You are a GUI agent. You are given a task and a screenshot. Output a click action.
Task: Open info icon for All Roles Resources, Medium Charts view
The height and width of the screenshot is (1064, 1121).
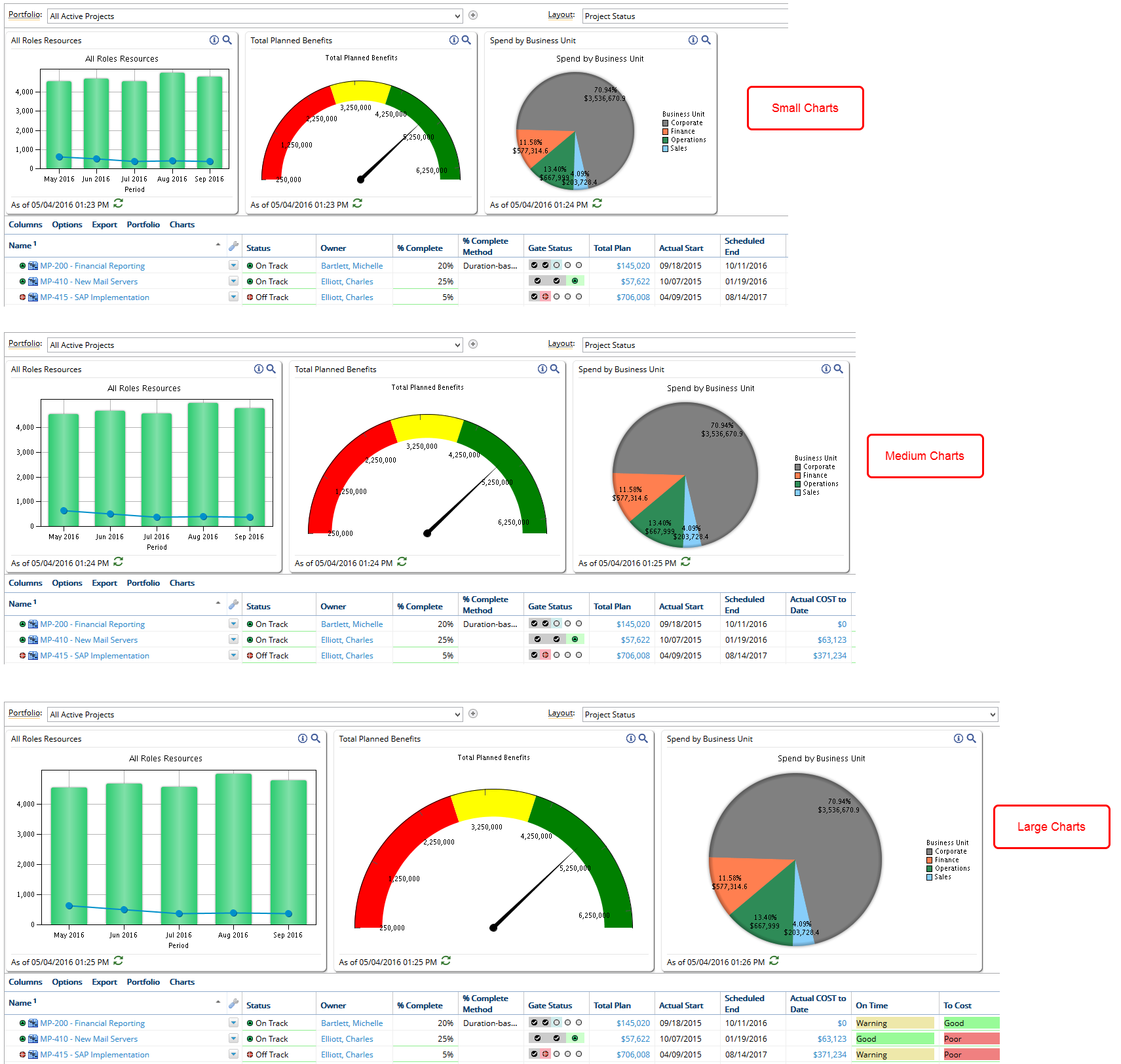click(x=258, y=369)
